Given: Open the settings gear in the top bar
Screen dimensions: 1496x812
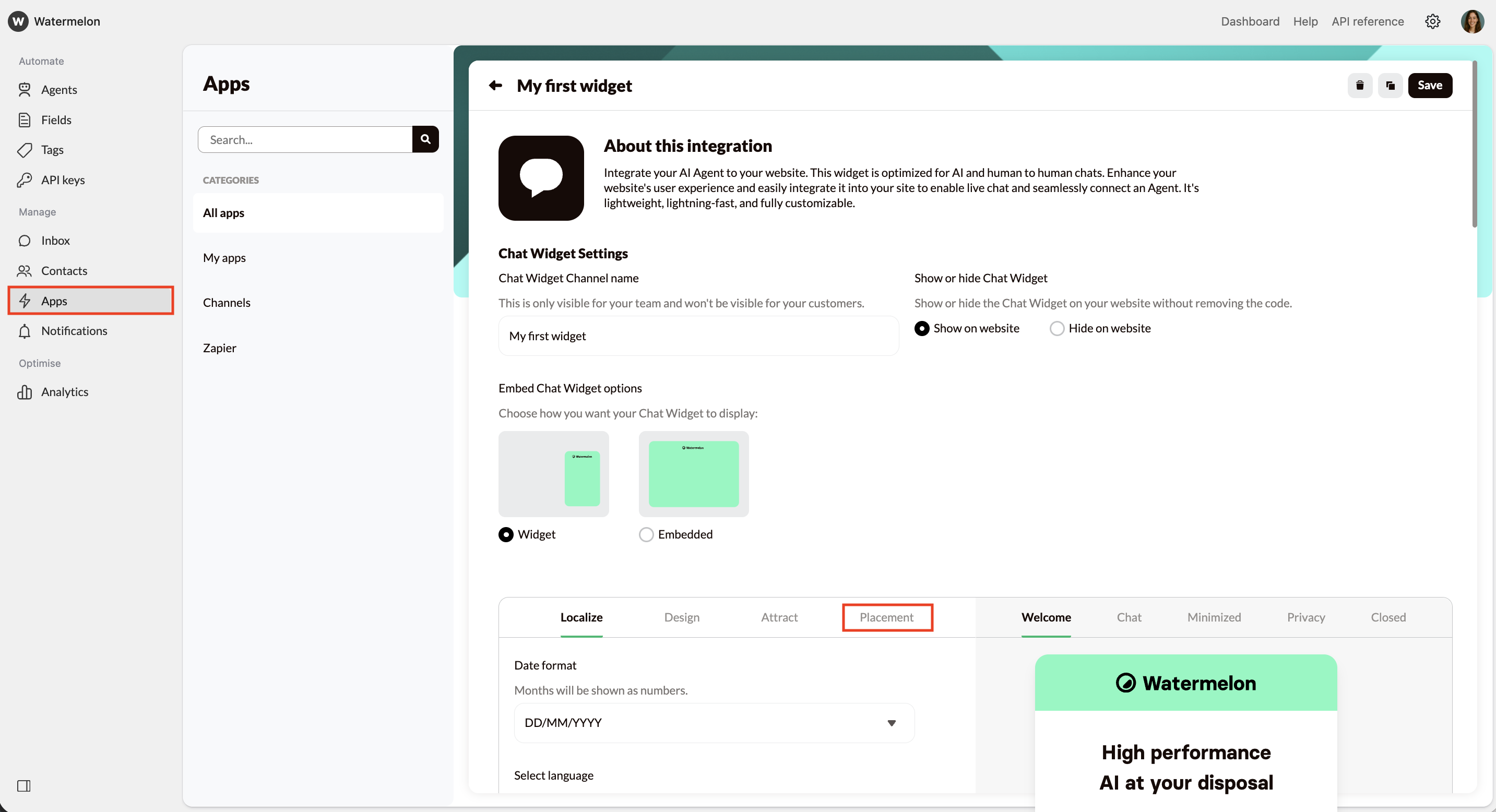Looking at the screenshot, I should point(1433,21).
